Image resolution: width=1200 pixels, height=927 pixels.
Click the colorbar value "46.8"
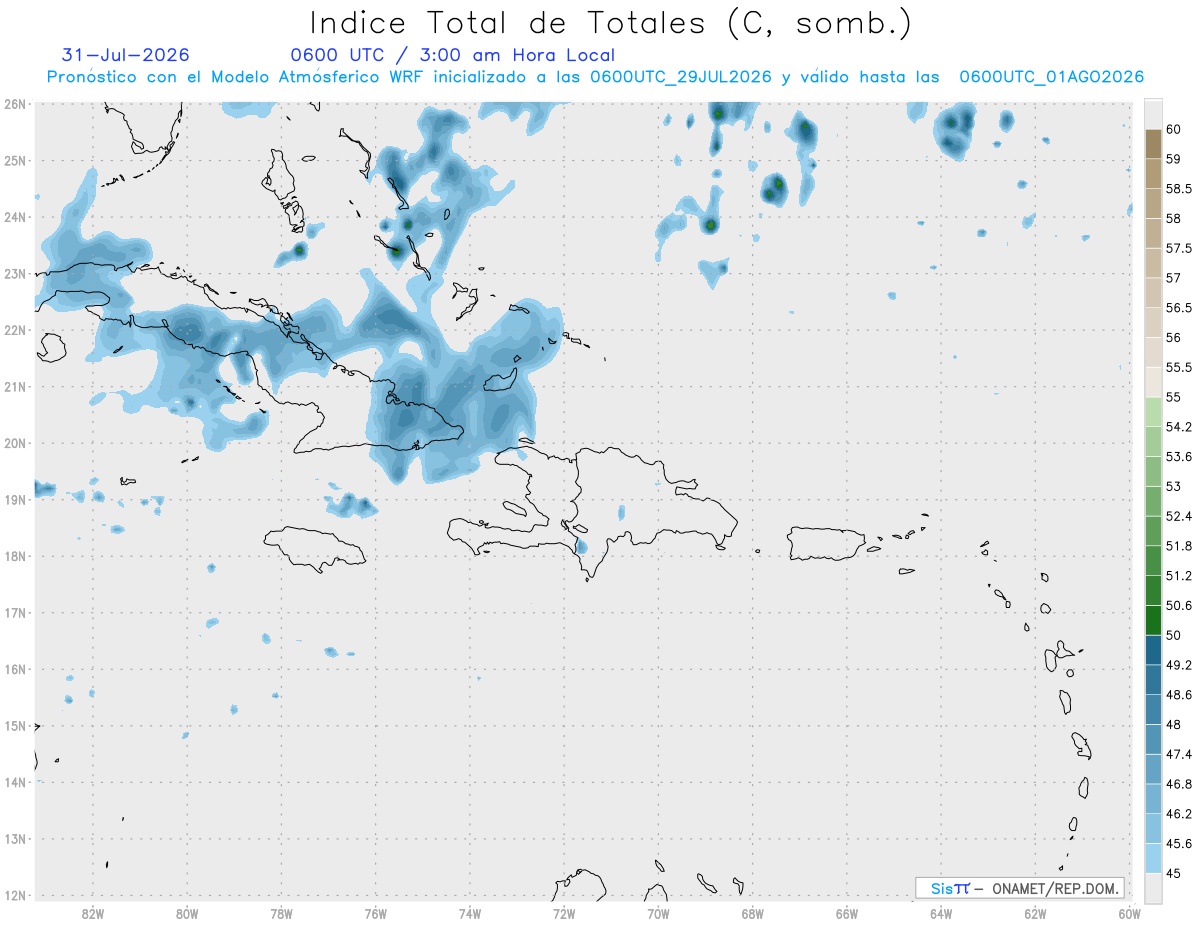(1179, 784)
